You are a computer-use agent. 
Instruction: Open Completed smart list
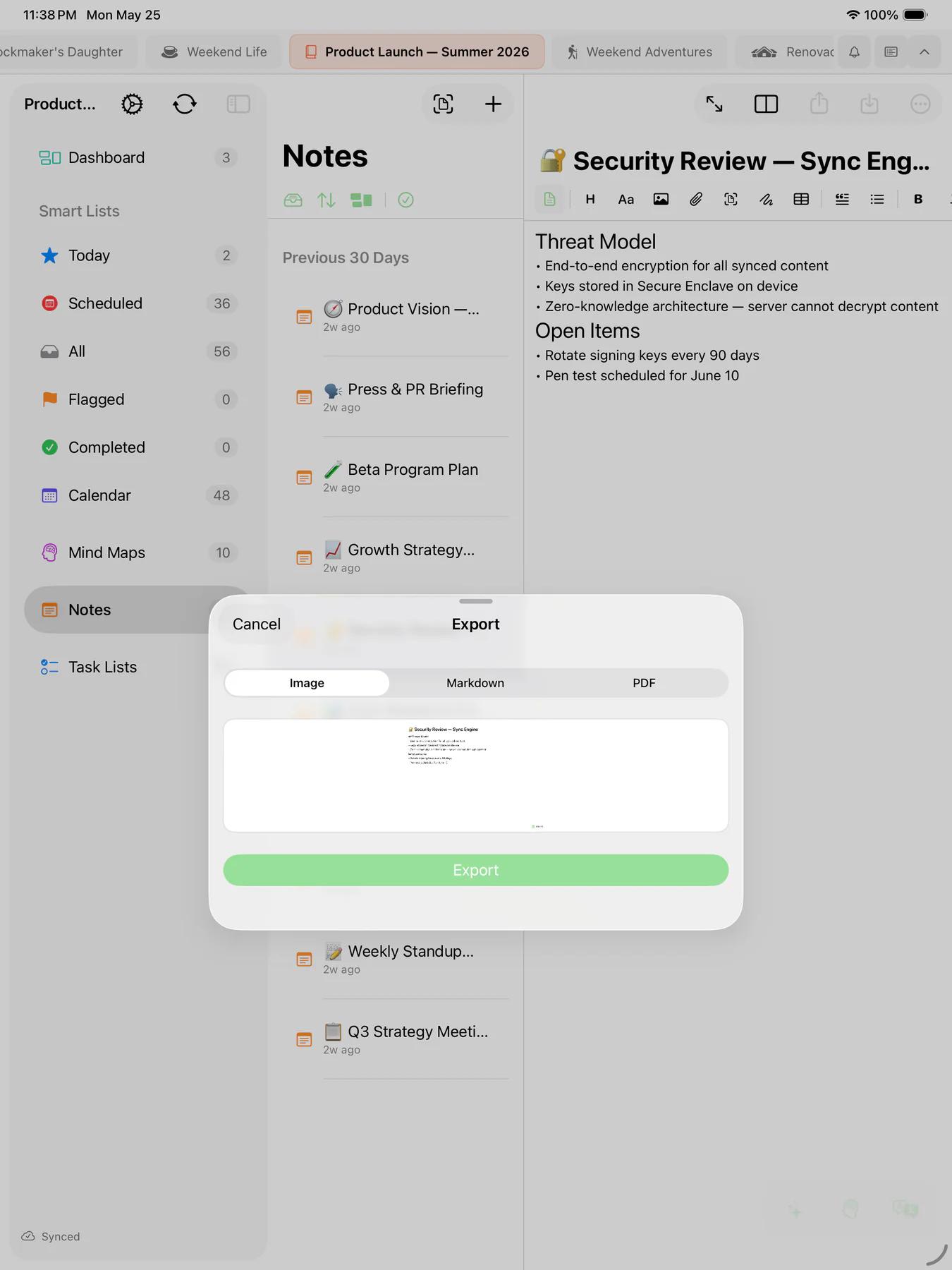tap(137, 447)
